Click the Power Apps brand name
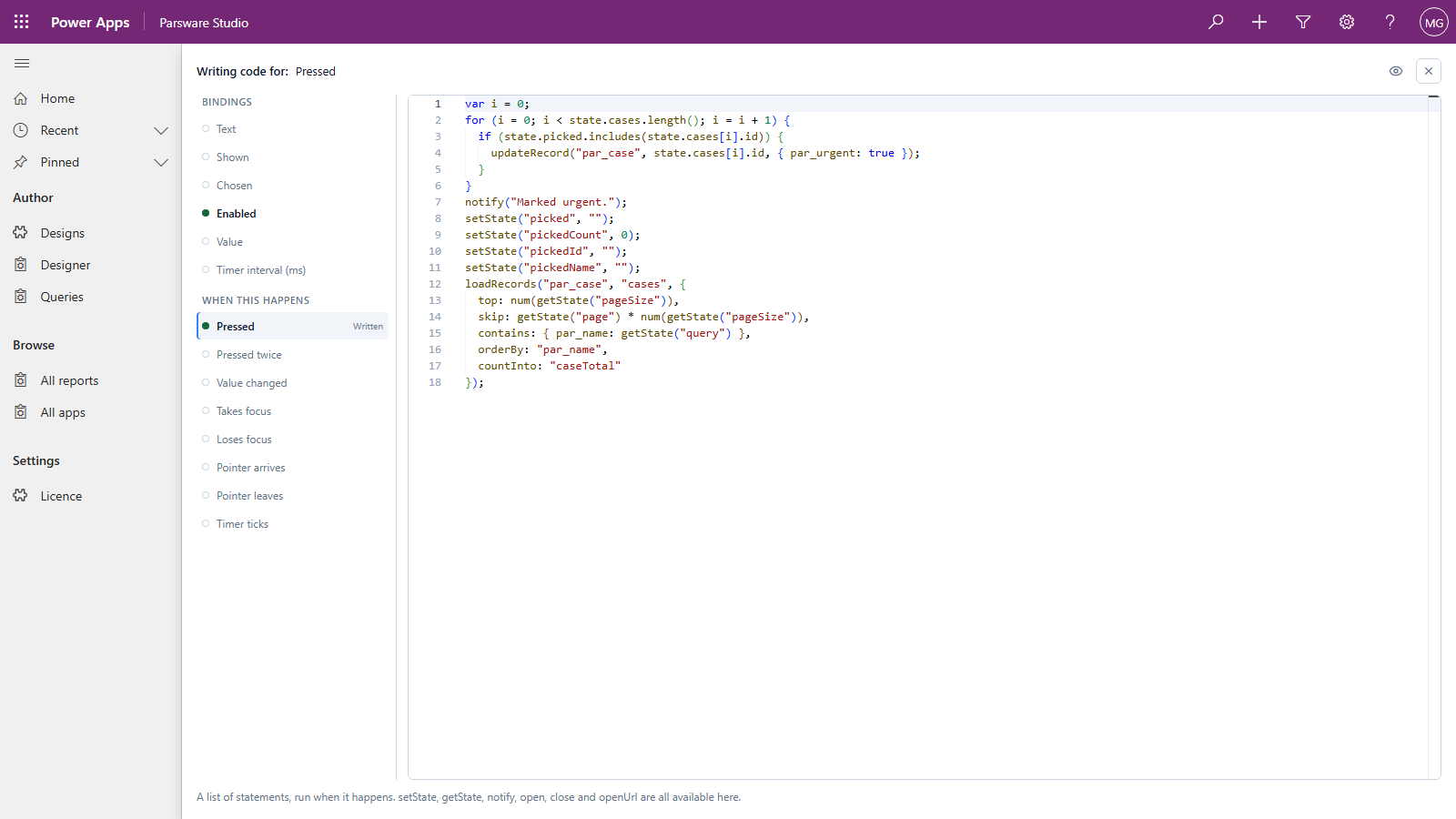Image resolution: width=1456 pixels, height=819 pixels. (90, 23)
